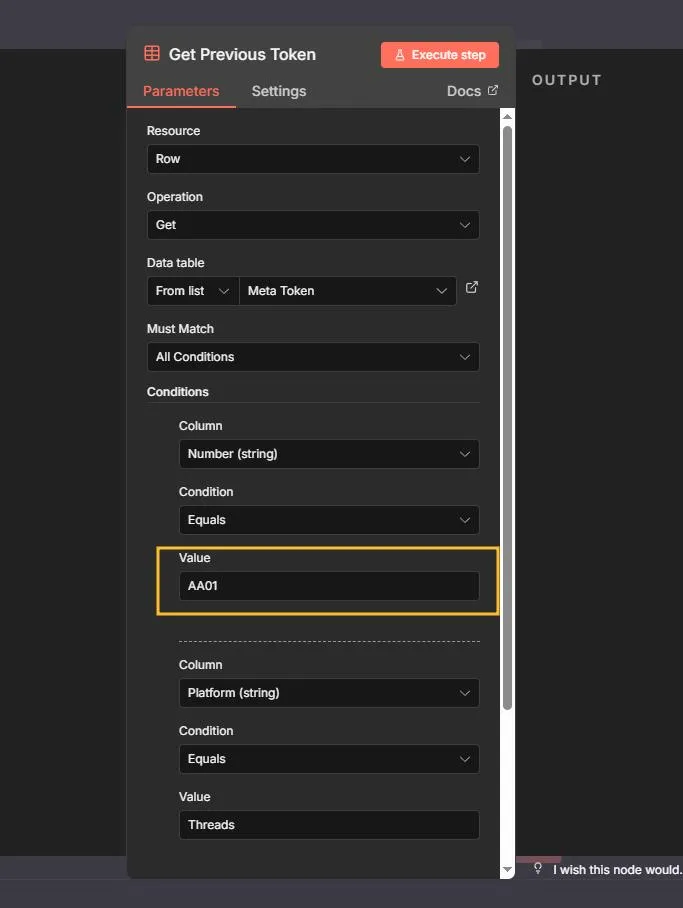Open the Docs link

pos(464,91)
